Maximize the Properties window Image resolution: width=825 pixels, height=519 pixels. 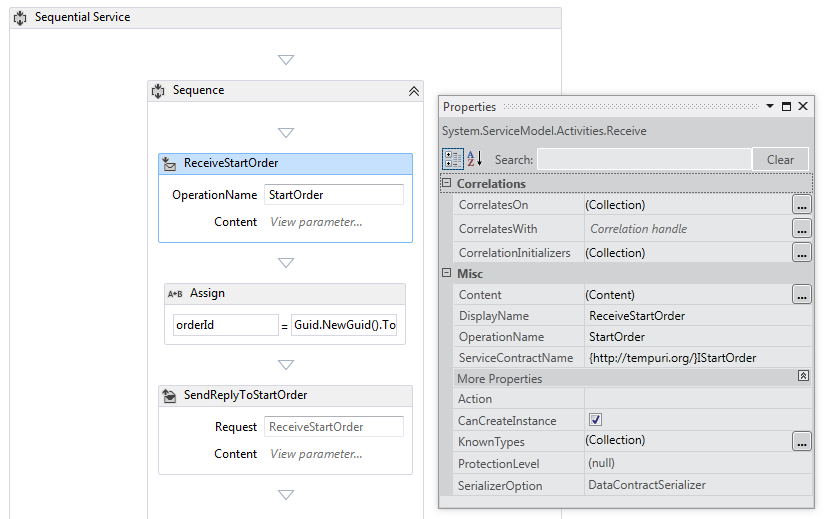point(787,106)
